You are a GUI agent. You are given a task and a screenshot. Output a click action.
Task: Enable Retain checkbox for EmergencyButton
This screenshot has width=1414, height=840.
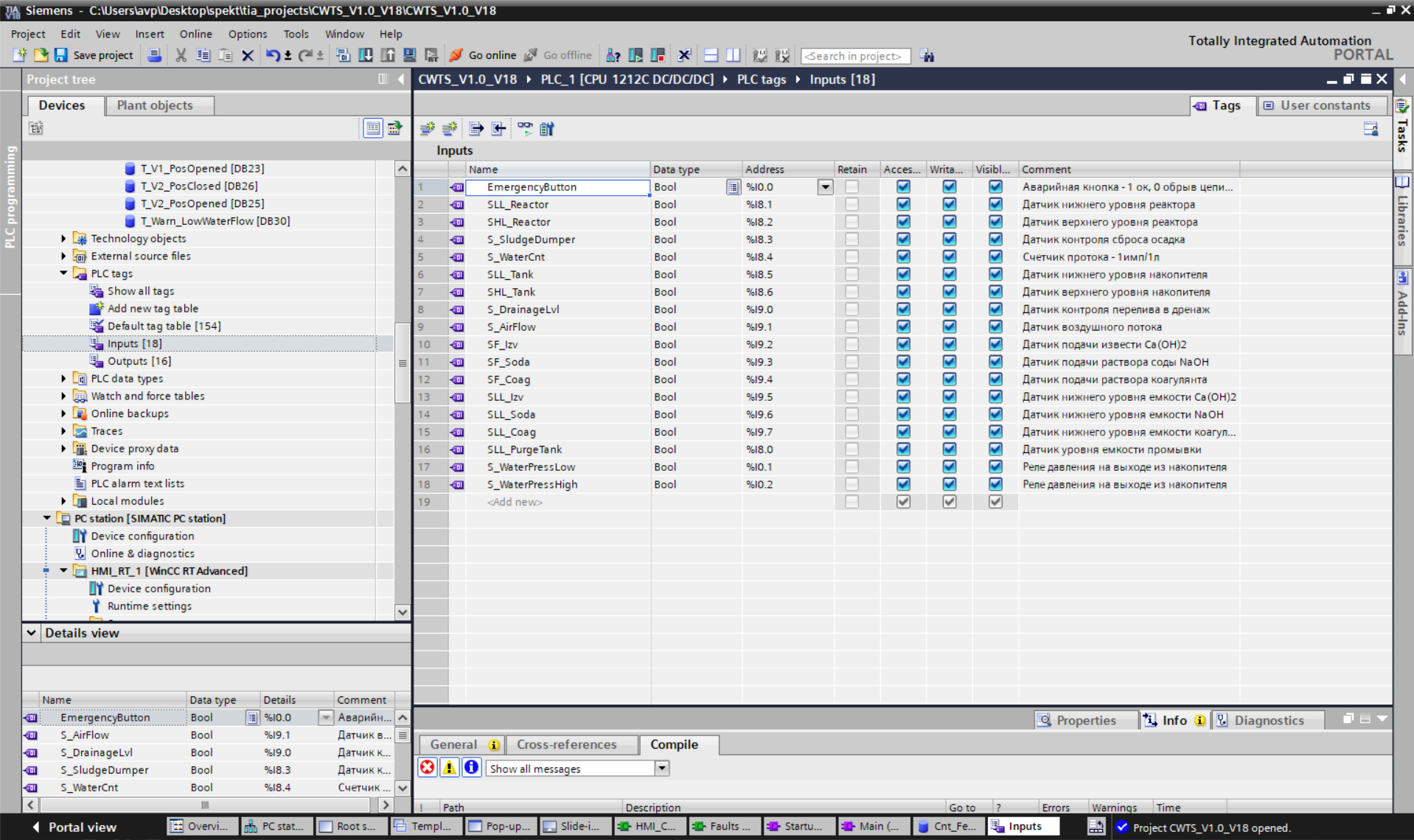[x=851, y=186]
